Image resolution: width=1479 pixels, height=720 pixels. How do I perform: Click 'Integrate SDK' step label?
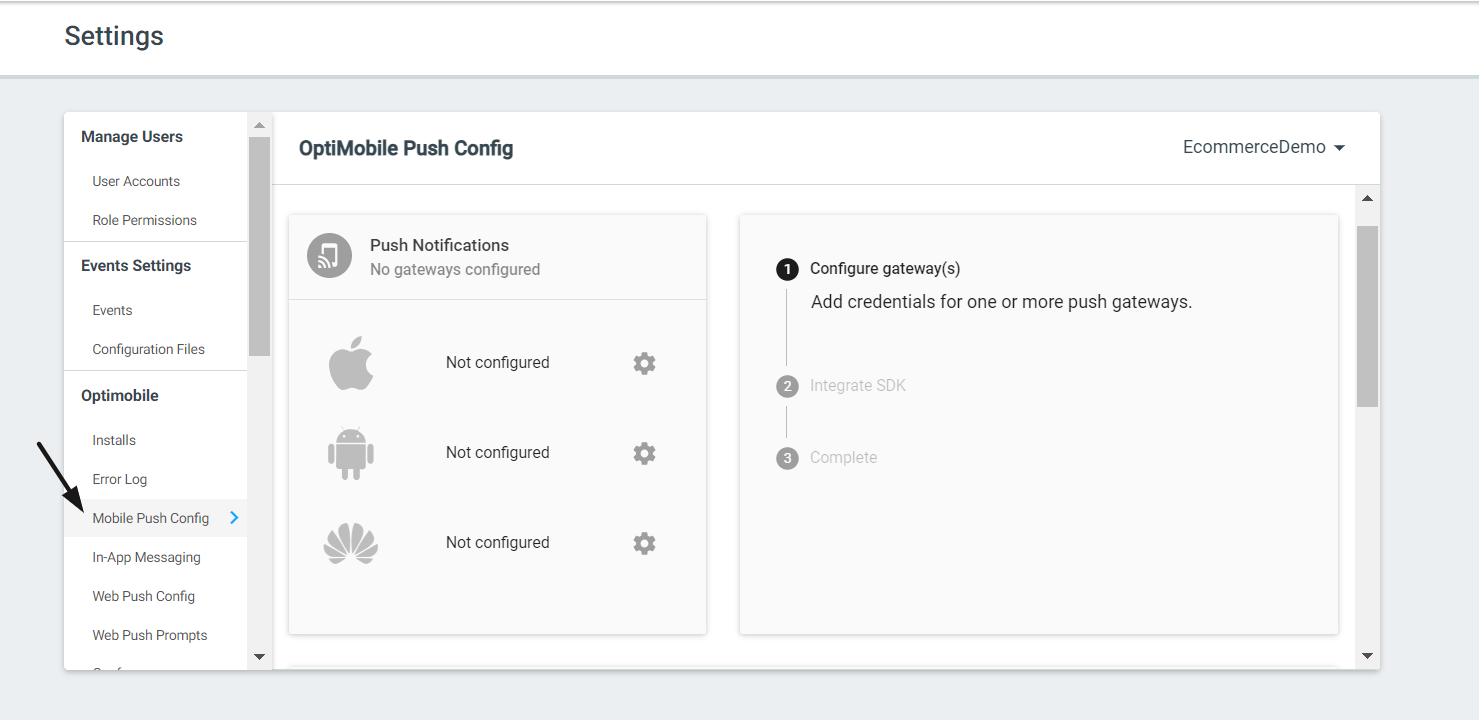(x=858, y=386)
